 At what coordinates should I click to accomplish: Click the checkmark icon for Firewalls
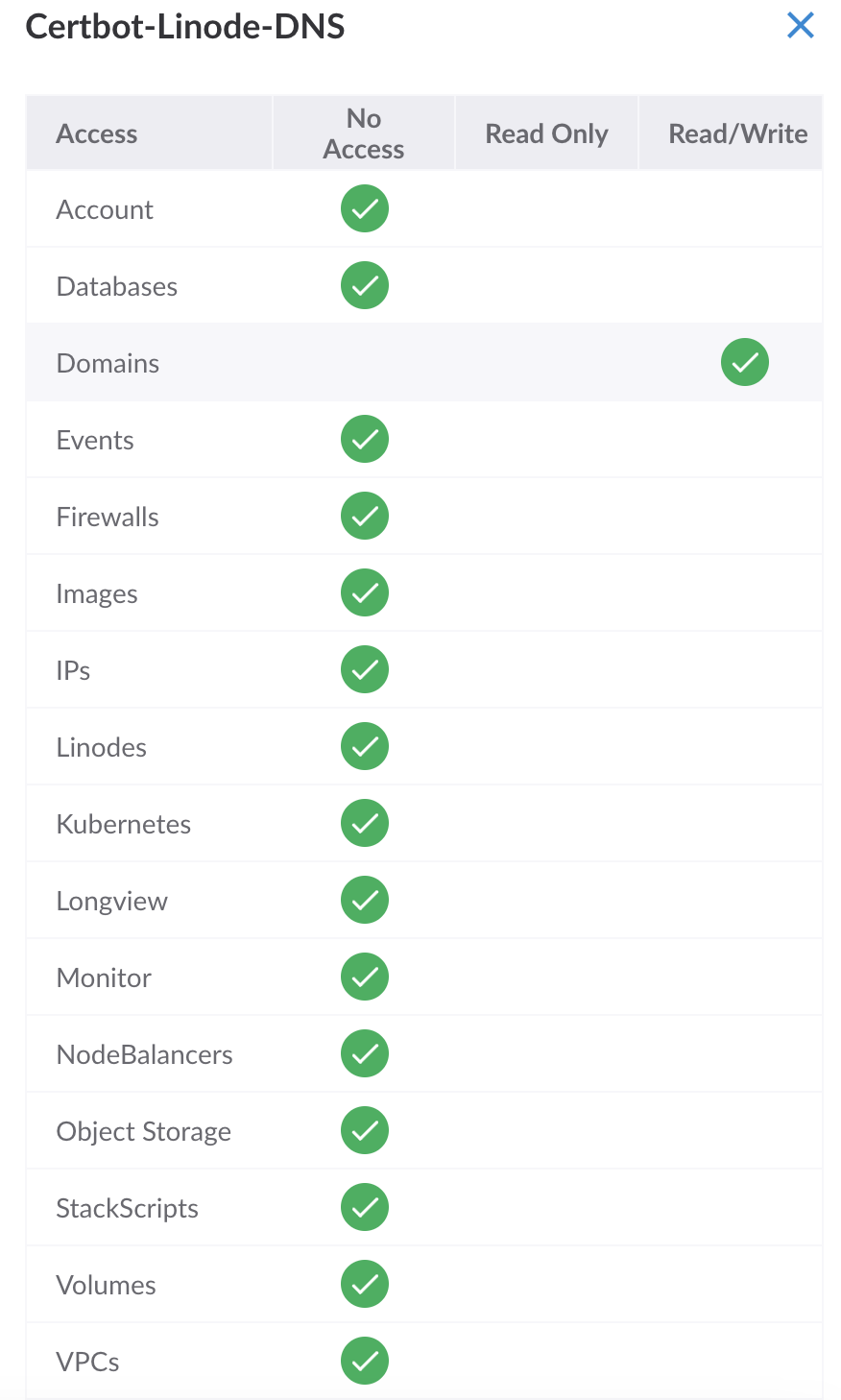pyautogui.click(x=365, y=516)
